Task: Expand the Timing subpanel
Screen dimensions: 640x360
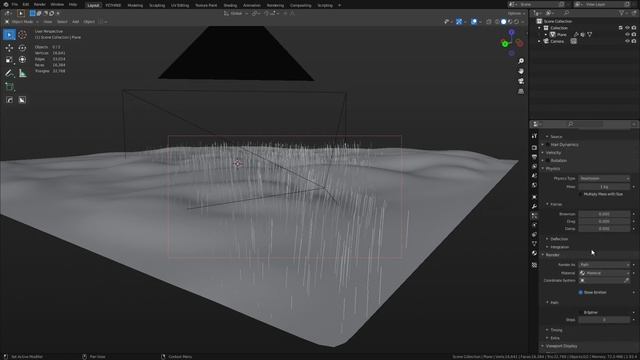Action: (x=556, y=330)
